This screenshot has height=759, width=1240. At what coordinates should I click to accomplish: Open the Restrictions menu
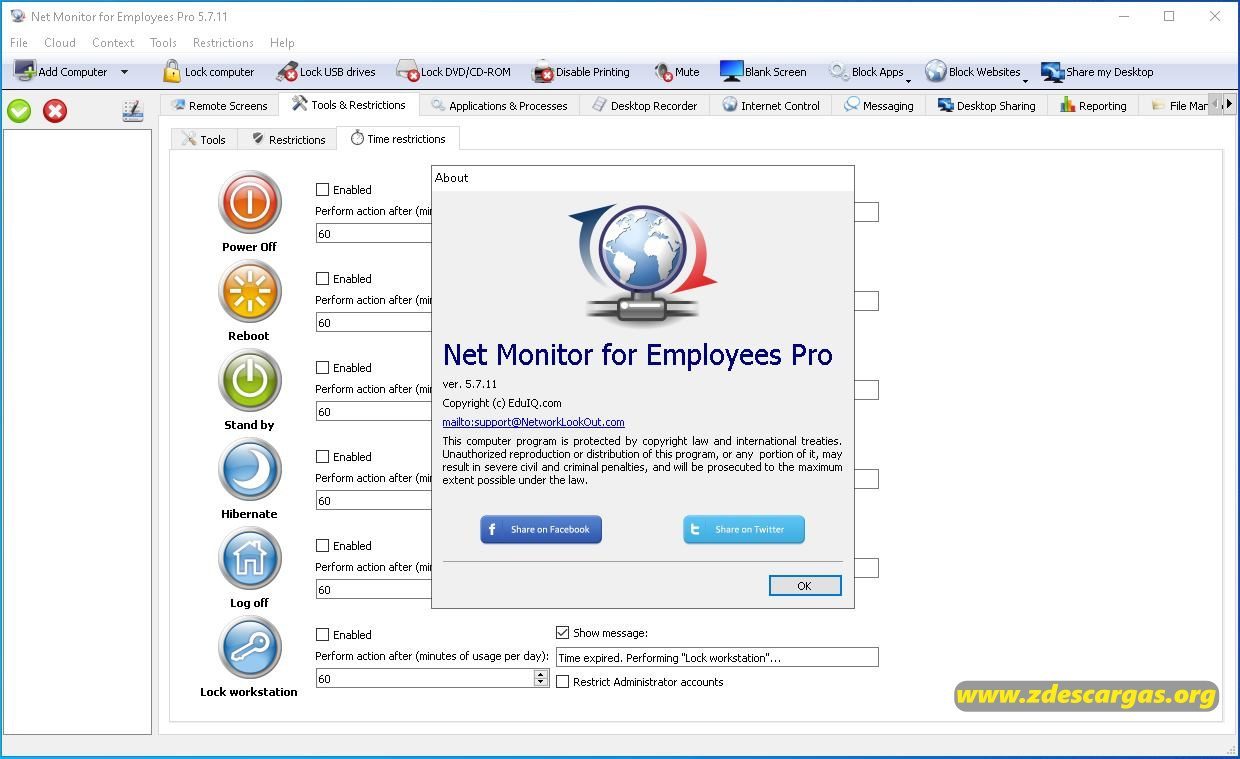click(x=223, y=43)
